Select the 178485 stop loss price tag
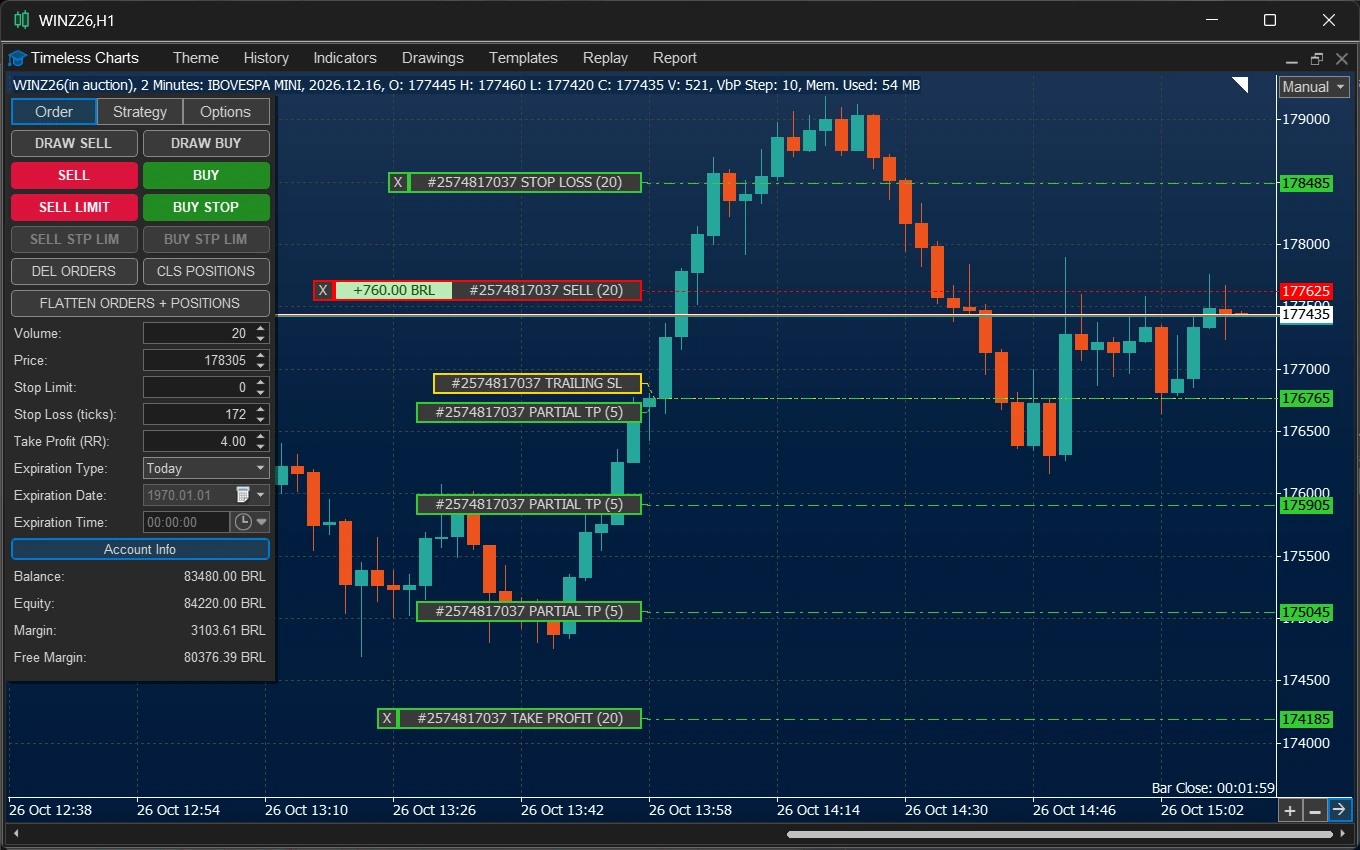This screenshot has width=1360, height=850. coord(1306,183)
